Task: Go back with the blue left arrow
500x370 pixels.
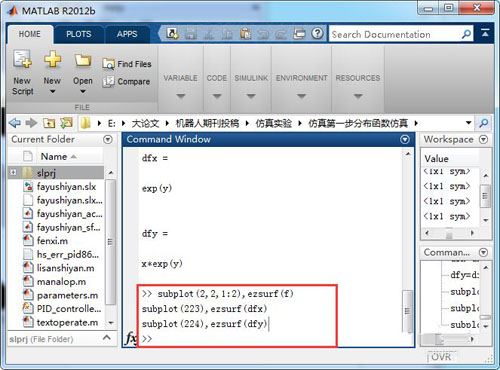Action: [15, 123]
